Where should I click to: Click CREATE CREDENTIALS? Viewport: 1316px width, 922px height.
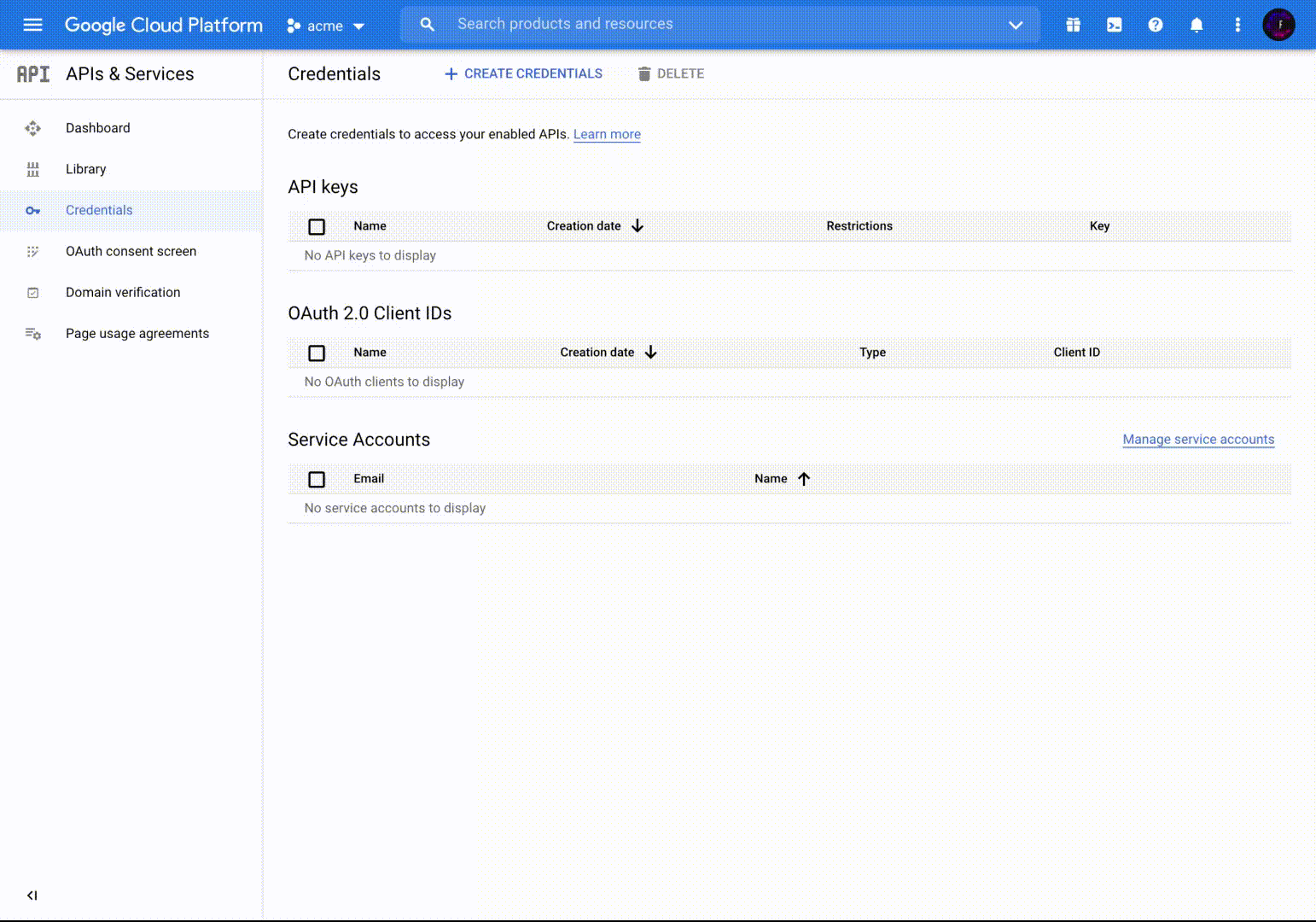(523, 73)
